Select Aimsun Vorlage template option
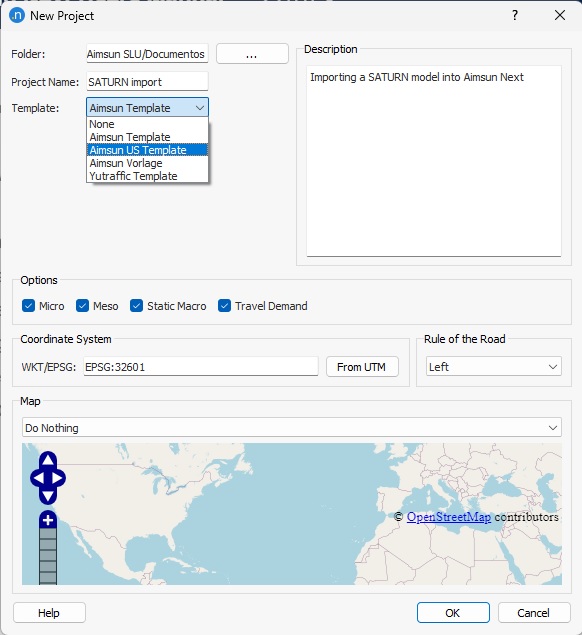The height and width of the screenshot is (635, 582). coord(147,163)
